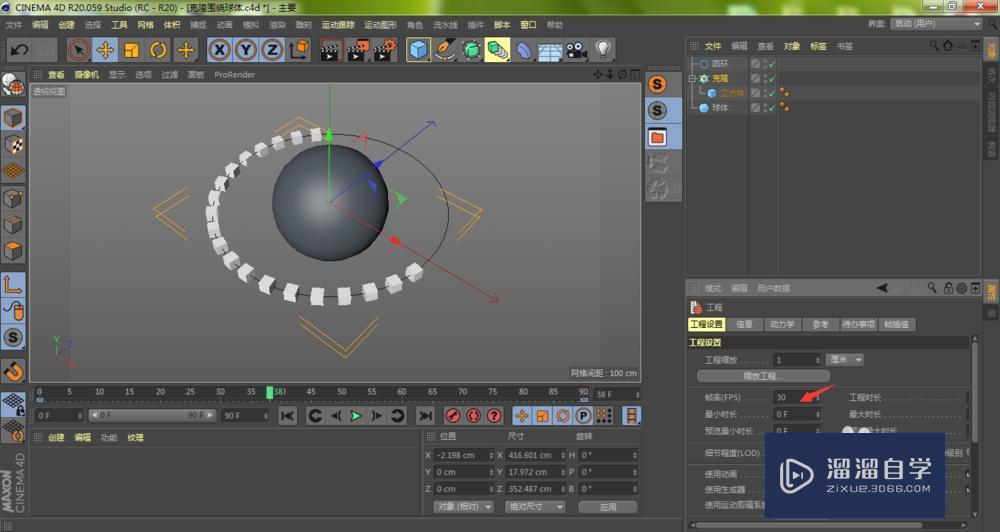
Task: Toggle the green check for 立方体 object
Action: click(772, 93)
